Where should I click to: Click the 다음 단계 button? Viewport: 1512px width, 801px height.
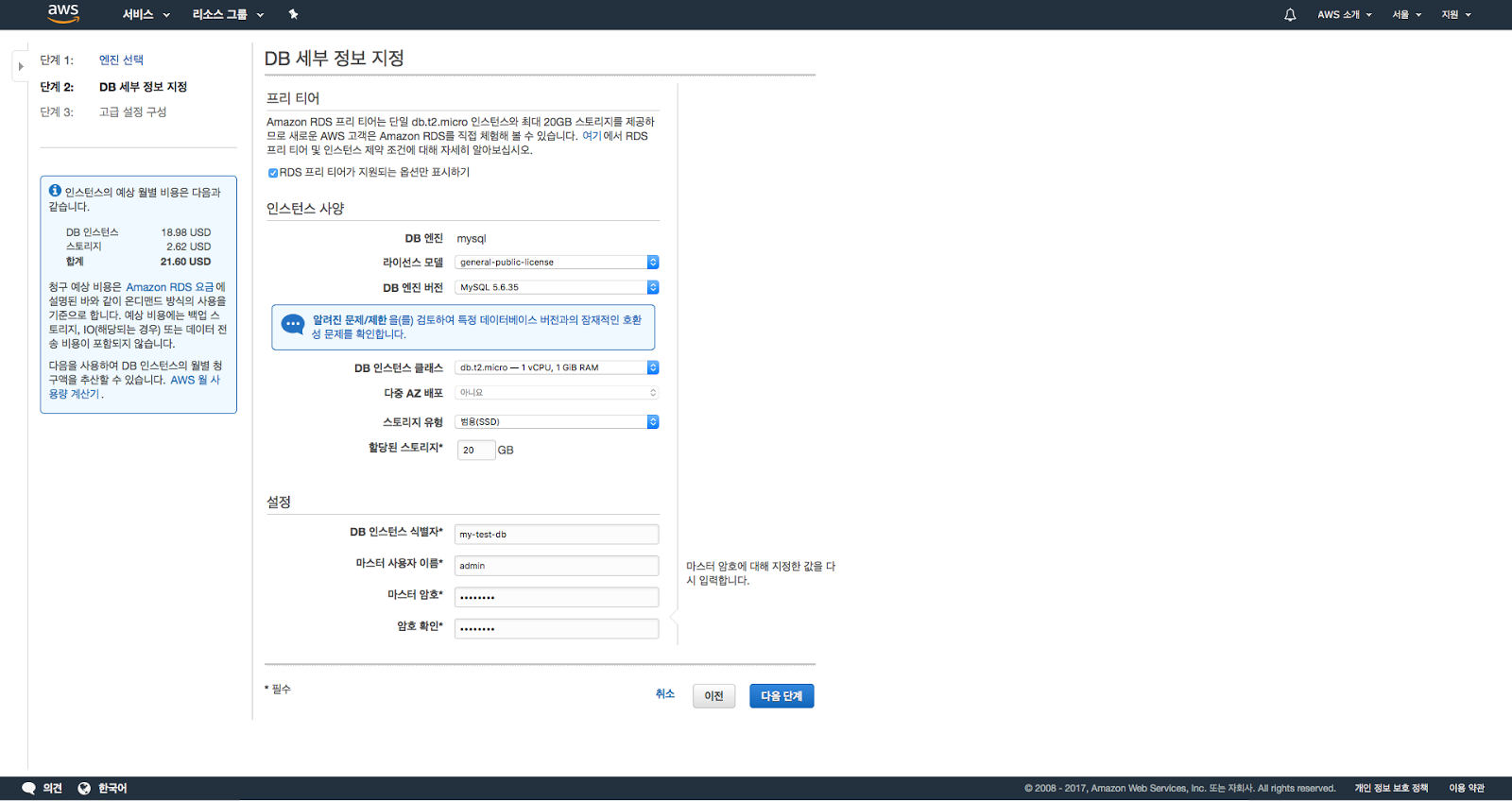point(782,696)
